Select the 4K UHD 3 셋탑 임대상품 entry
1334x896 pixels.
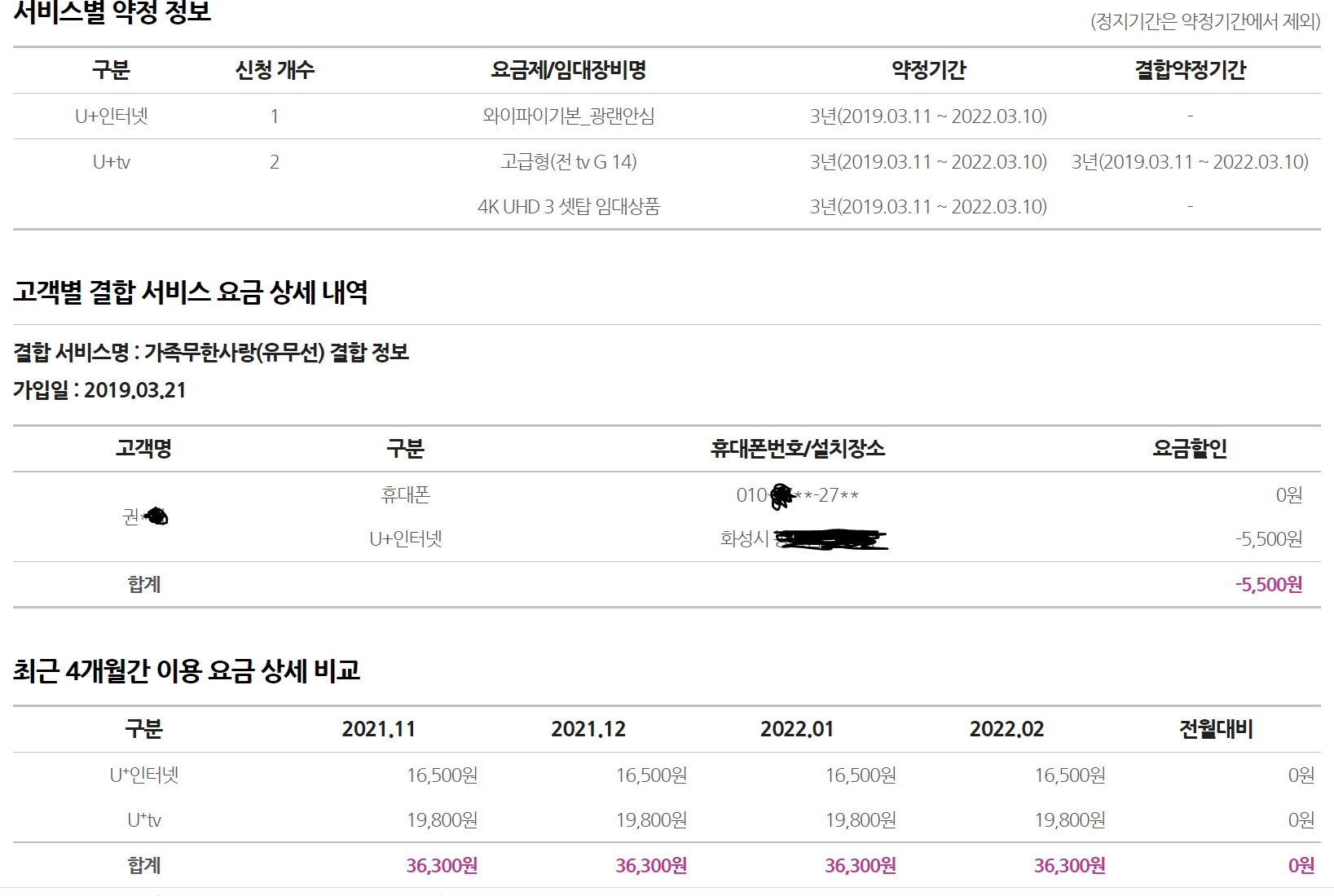pyautogui.click(x=568, y=207)
